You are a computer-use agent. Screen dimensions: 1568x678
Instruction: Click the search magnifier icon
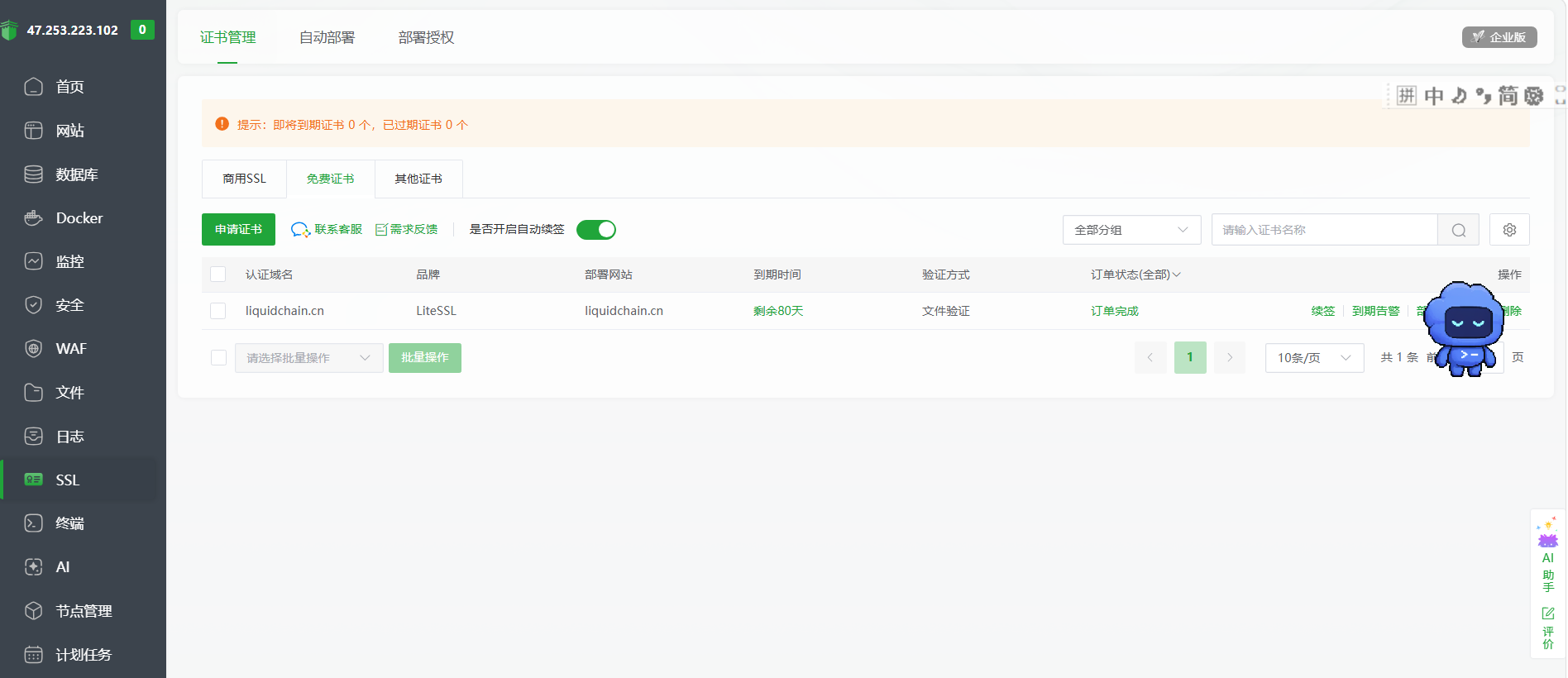[x=1459, y=230]
